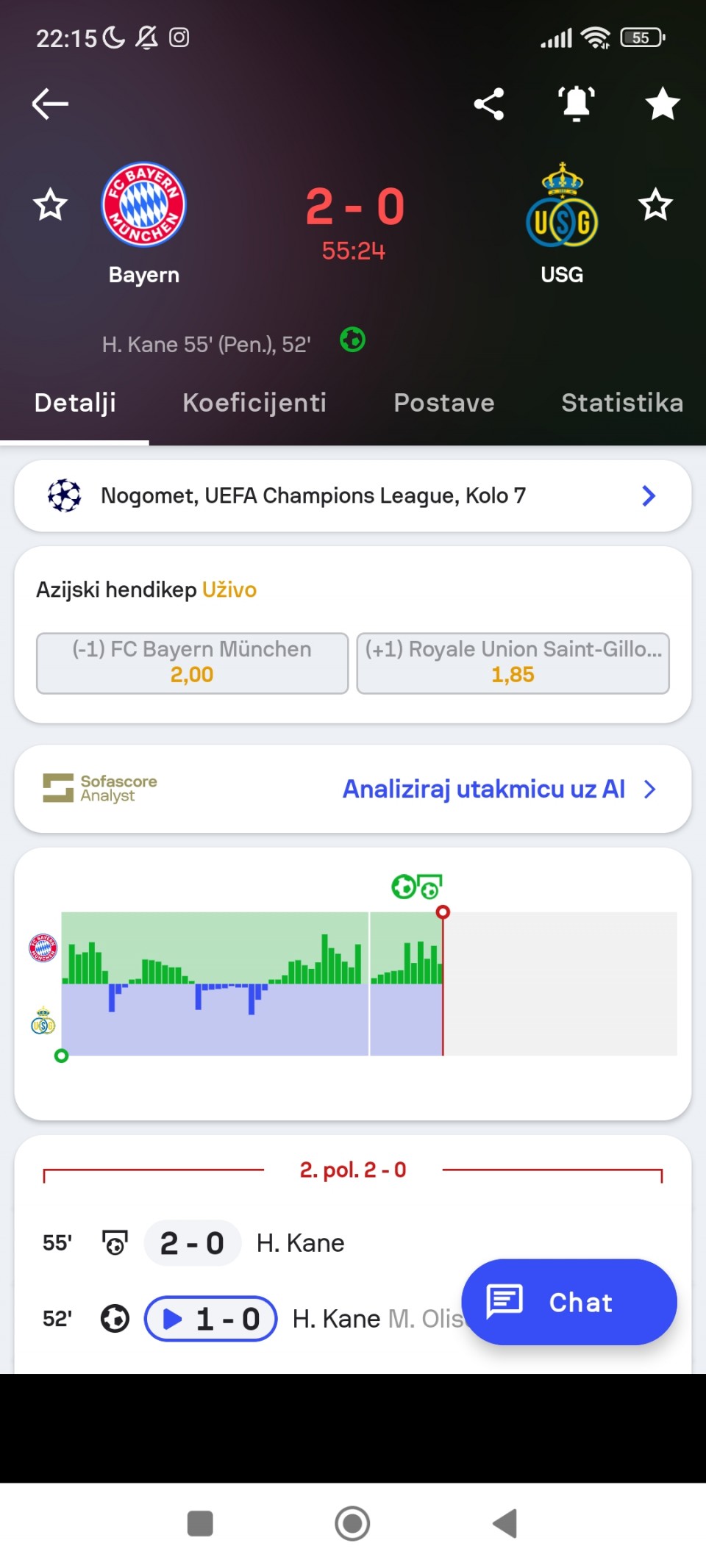Bet on (-1) FC Bayern München 2,00

pos(192,662)
